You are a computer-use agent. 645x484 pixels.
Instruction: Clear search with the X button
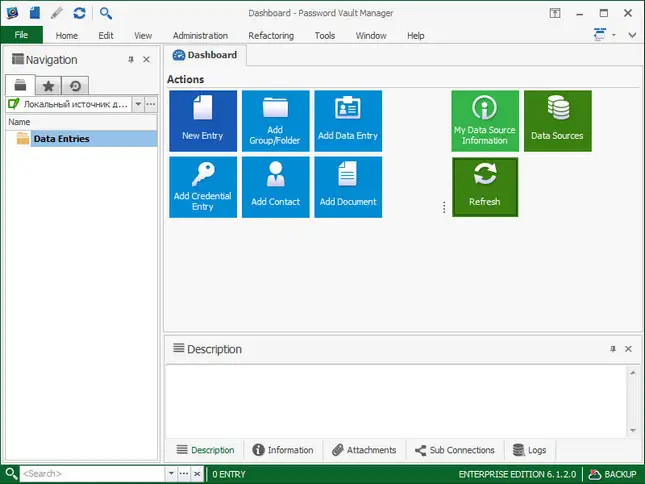coord(197,474)
